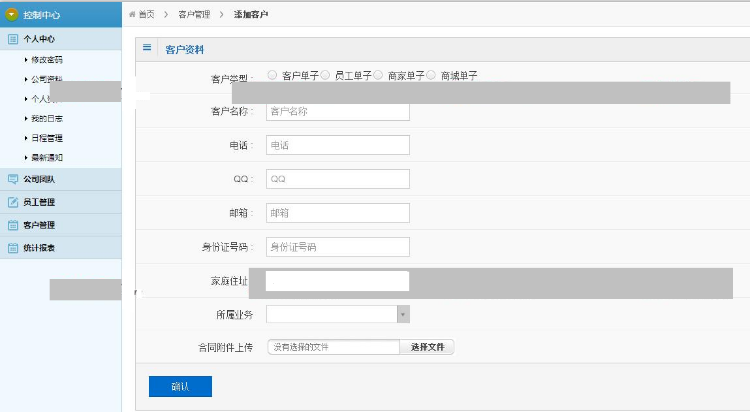Click the 统计报表 calendar icon

13,248
